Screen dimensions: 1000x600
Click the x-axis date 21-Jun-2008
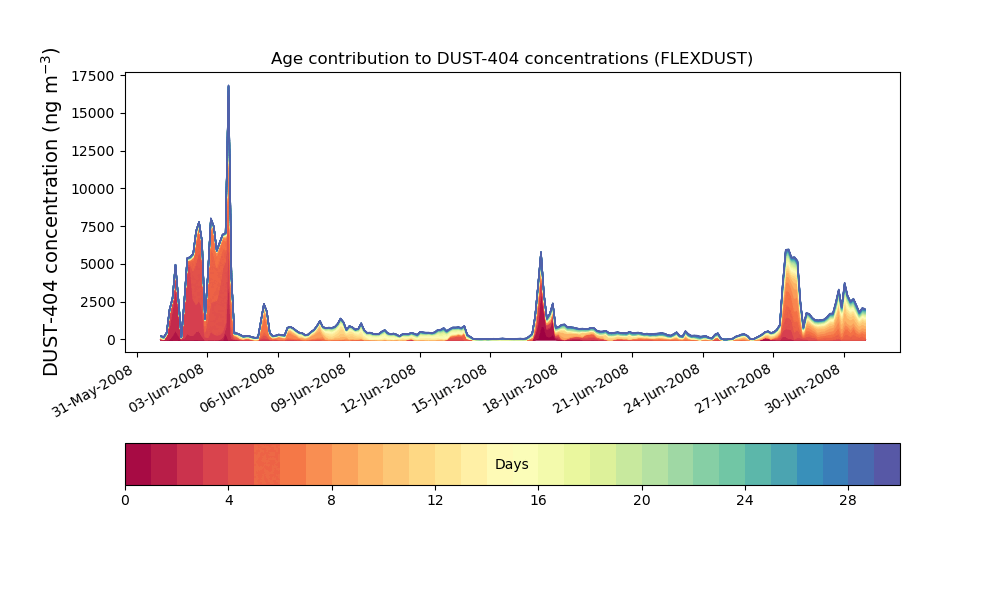pyautogui.click(x=592, y=388)
